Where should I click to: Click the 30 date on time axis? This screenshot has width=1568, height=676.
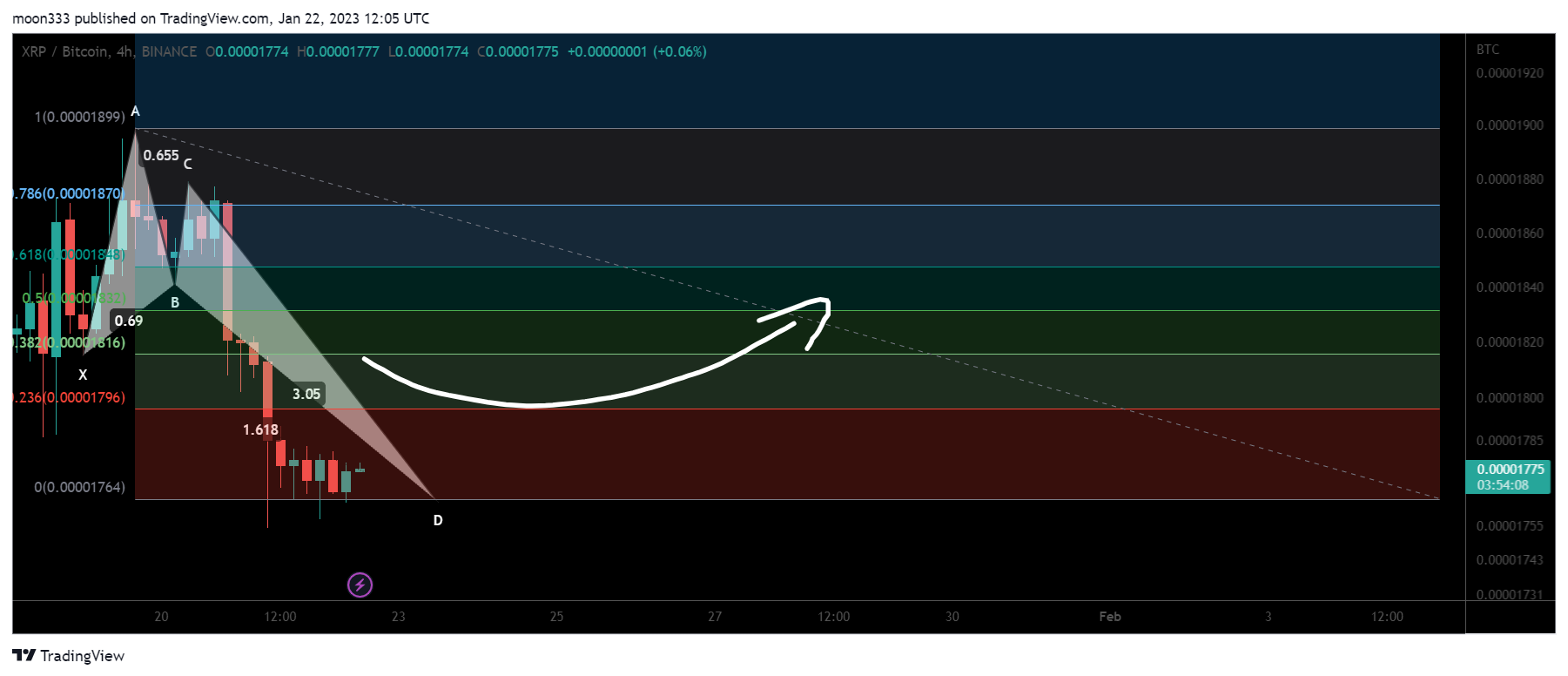(952, 617)
